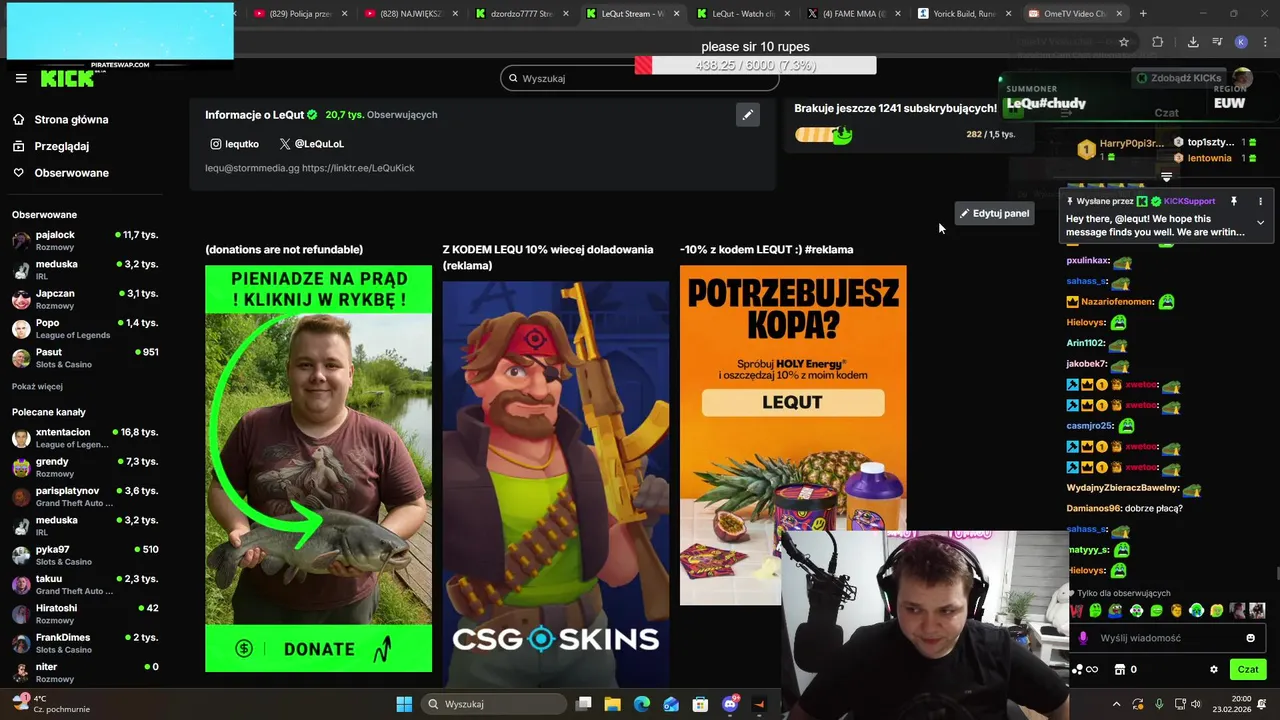
Task: Click taskbar Wyszukaj search box
Action: tap(494, 704)
